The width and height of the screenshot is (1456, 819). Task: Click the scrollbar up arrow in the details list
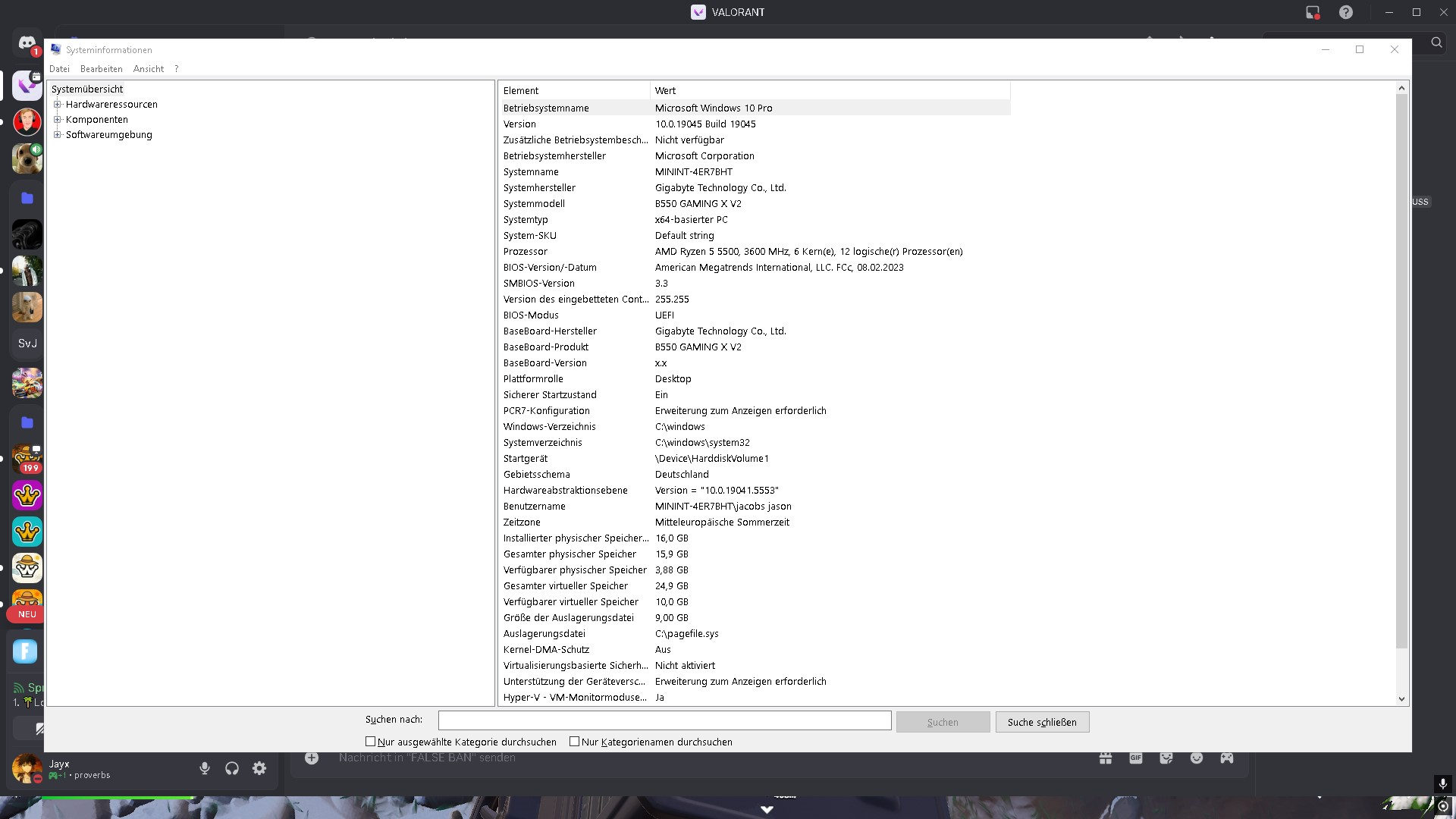1401,89
